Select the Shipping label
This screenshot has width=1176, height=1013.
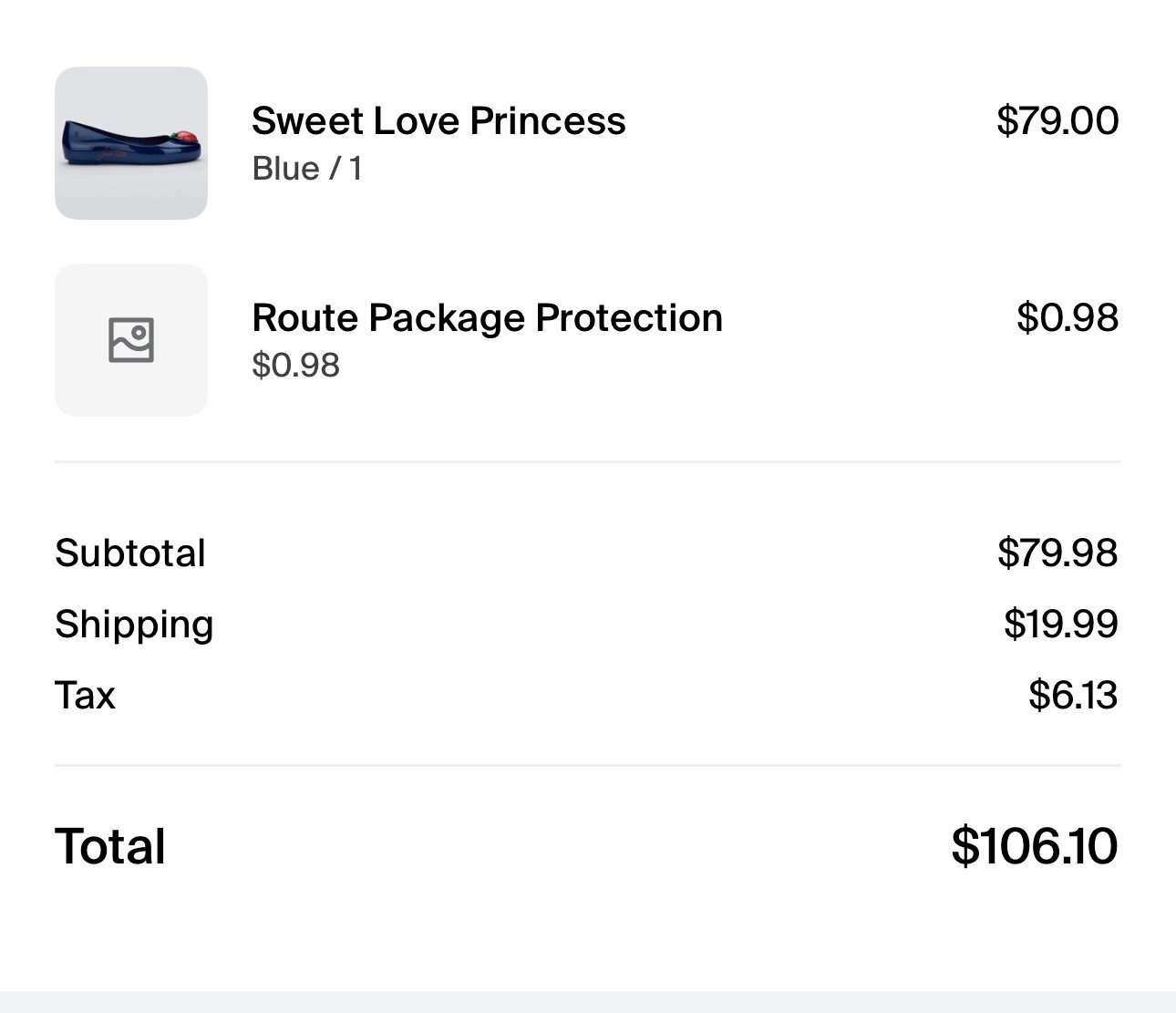[134, 625]
